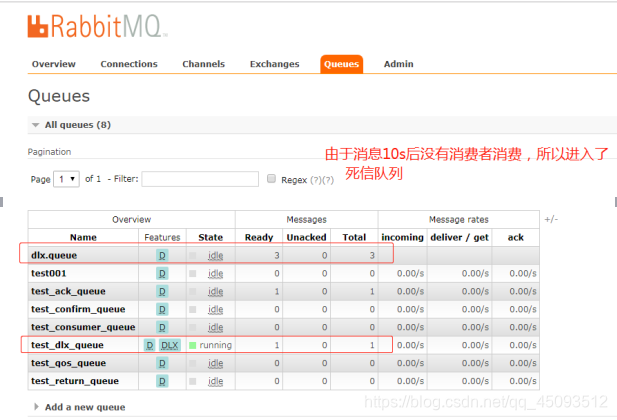Go to the Exchanges tab

tap(275, 64)
